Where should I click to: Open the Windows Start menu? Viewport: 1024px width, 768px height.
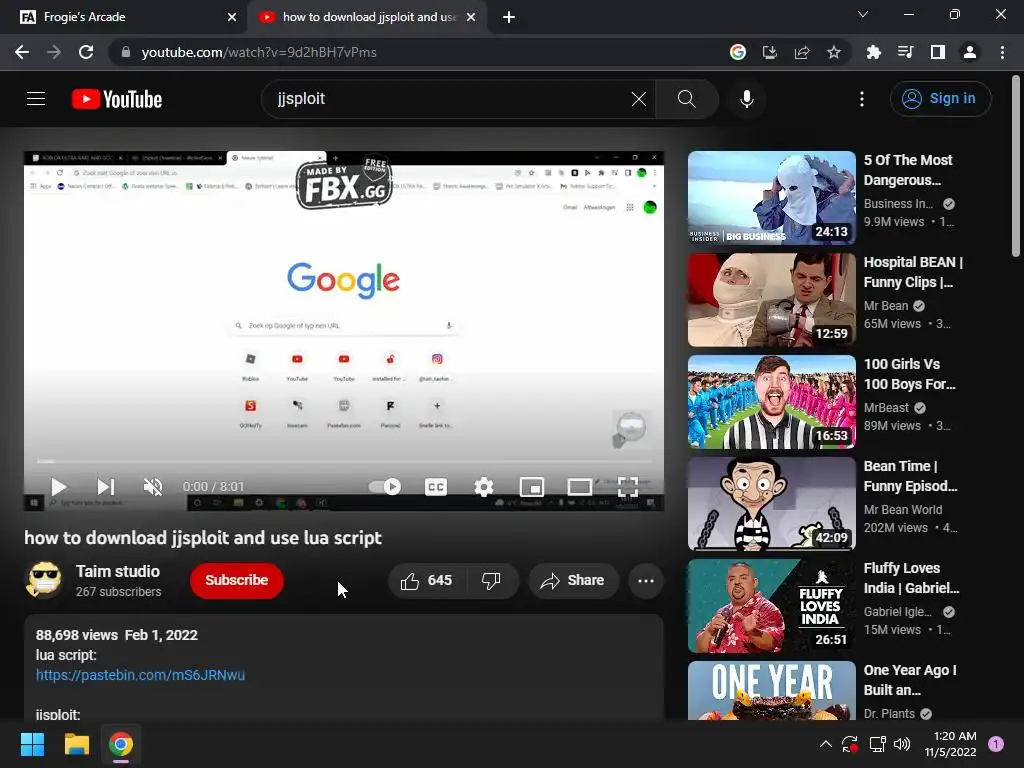click(x=32, y=744)
